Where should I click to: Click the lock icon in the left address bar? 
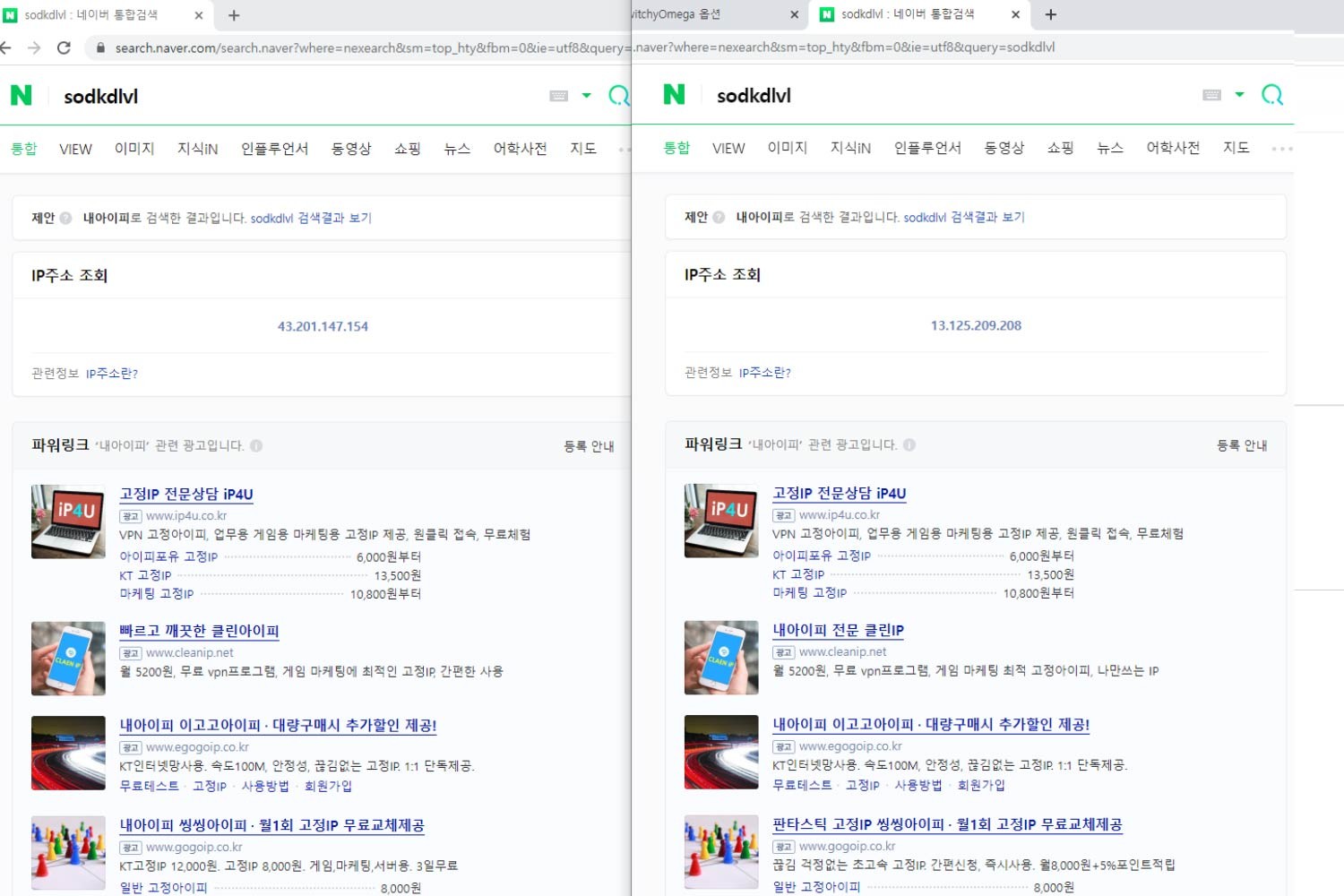coord(100,47)
